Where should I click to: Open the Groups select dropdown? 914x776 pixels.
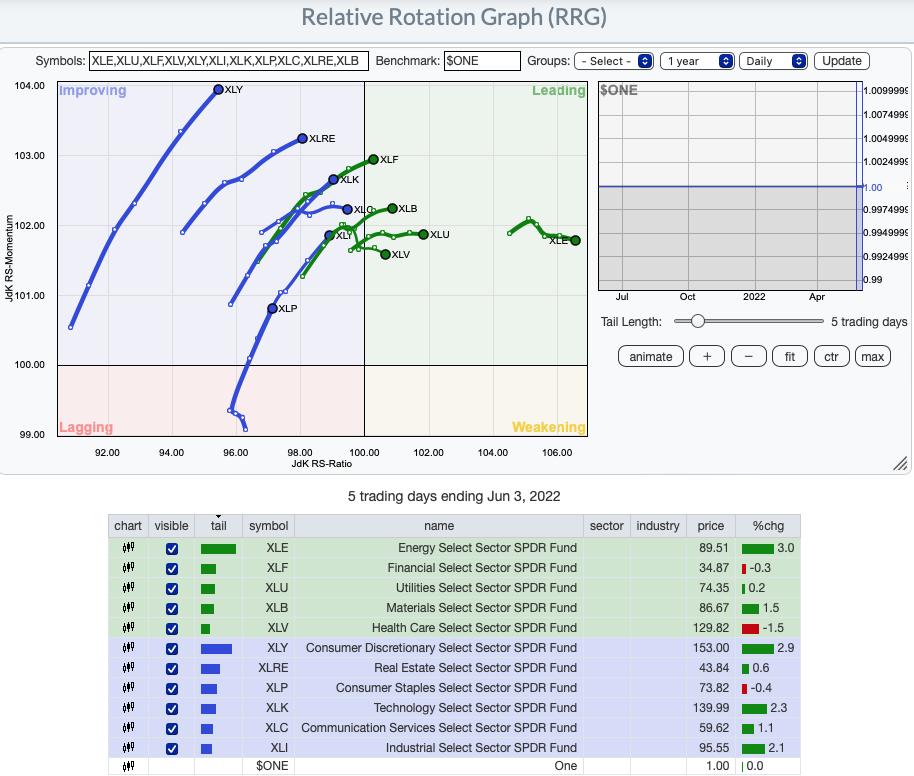coord(614,61)
